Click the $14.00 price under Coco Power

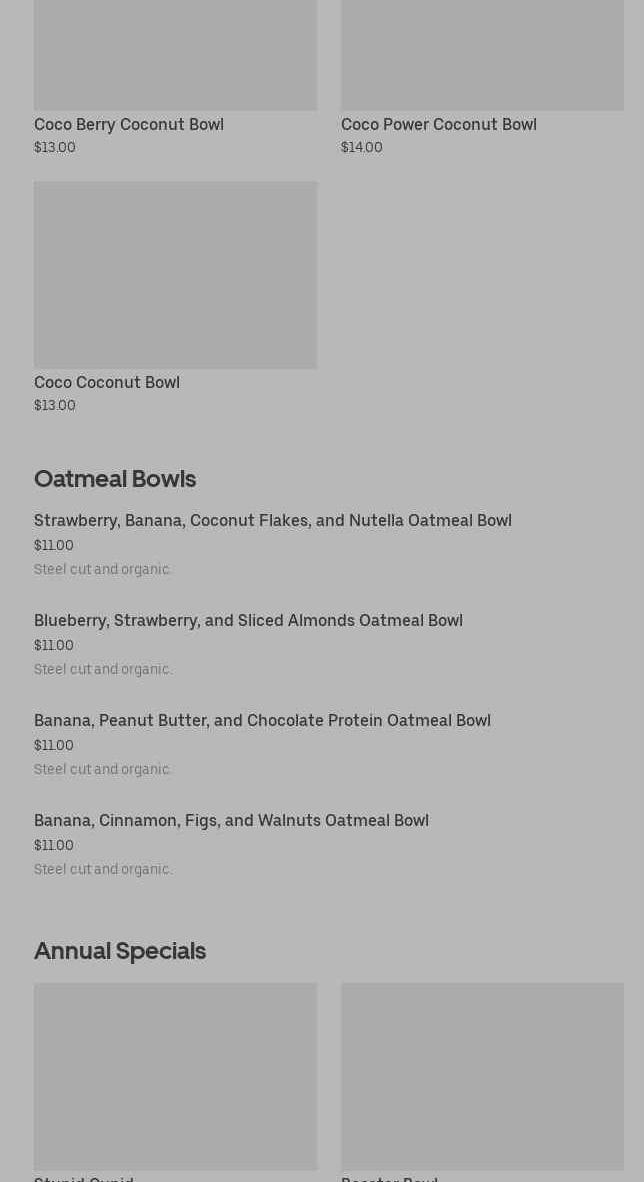pos(361,147)
